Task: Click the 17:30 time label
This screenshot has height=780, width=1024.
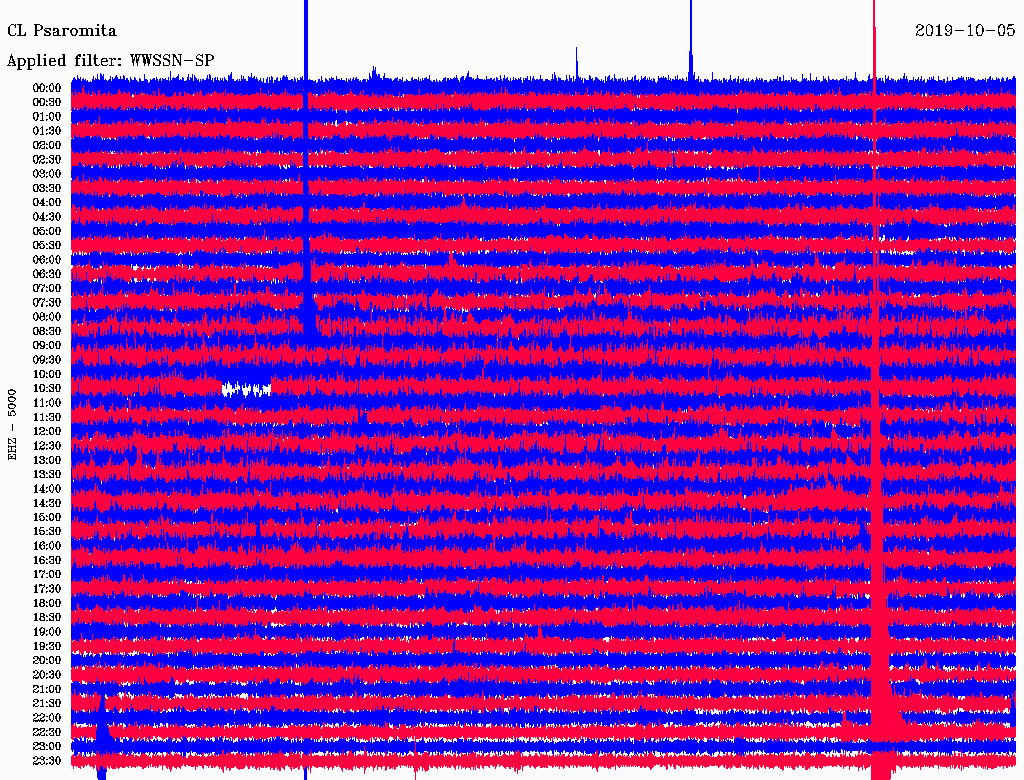Action: 47,589
